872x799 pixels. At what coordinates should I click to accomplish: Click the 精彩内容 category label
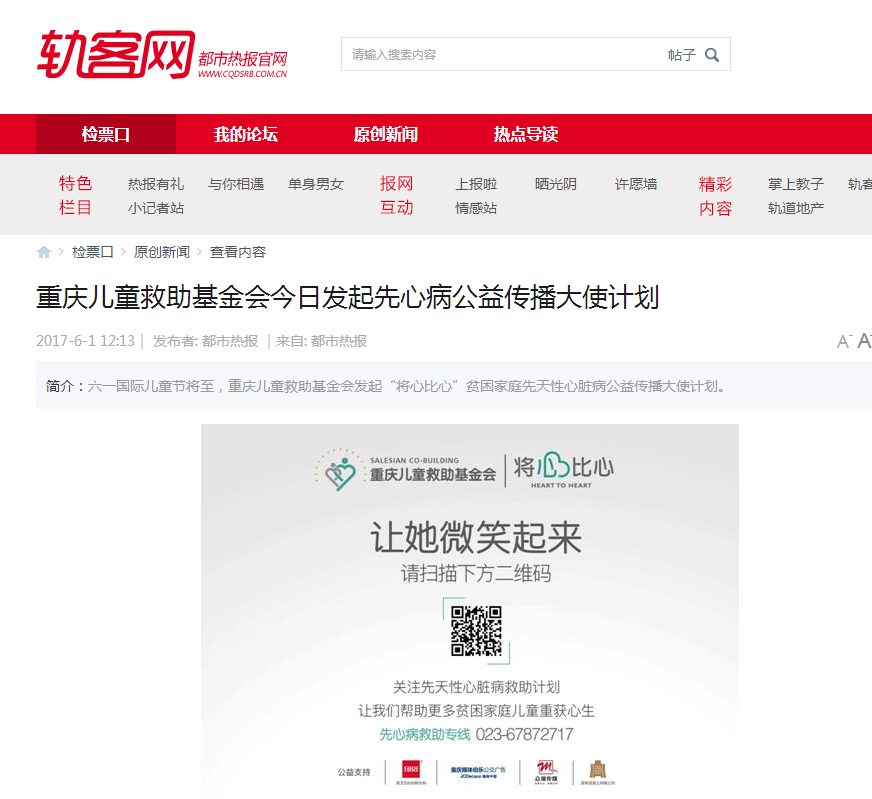pyautogui.click(x=715, y=196)
